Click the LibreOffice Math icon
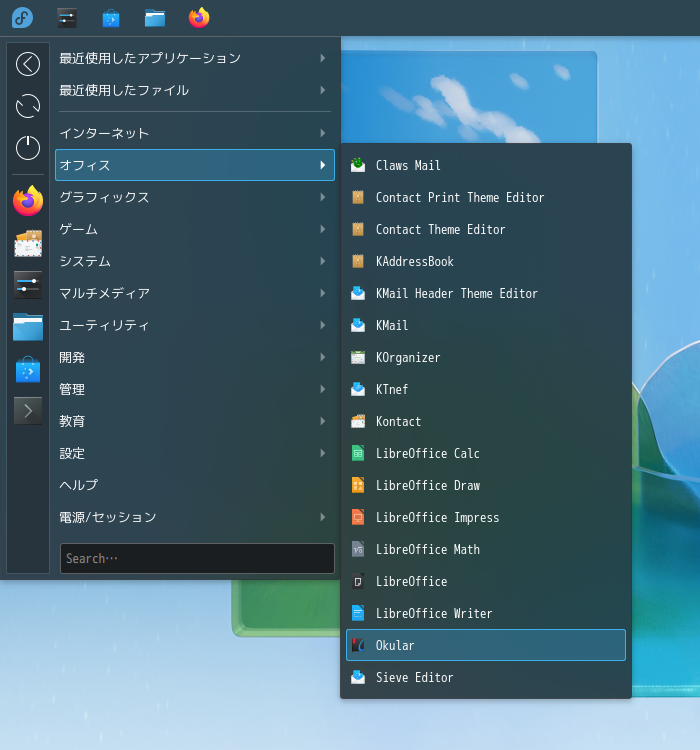This screenshot has height=750, width=700. click(358, 550)
